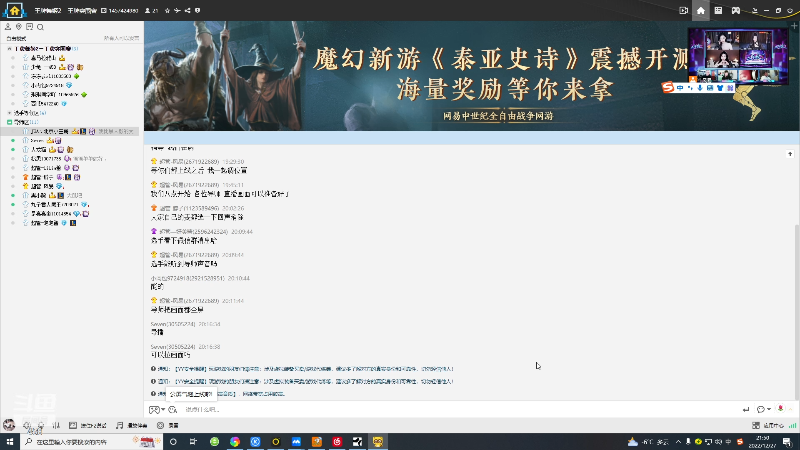The height and width of the screenshot is (450, 800).
Task: Click the speak mode button in bottom bar
Action: tap(88, 426)
